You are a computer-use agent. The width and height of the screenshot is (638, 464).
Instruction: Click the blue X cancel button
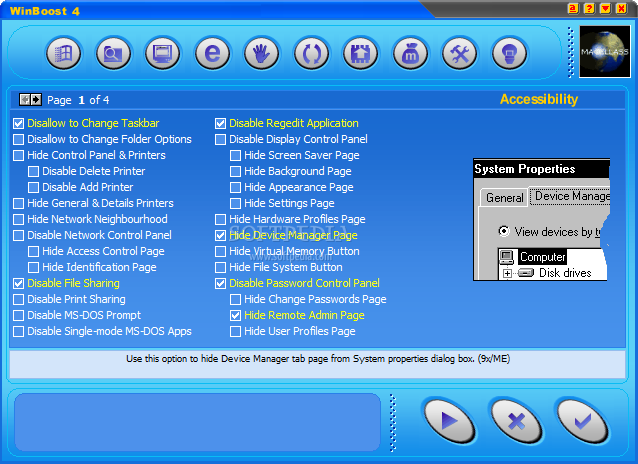(516, 421)
